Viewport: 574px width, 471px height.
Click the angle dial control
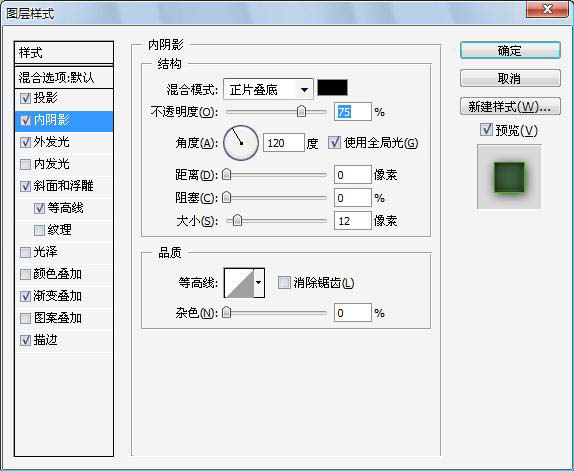tap(241, 143)
